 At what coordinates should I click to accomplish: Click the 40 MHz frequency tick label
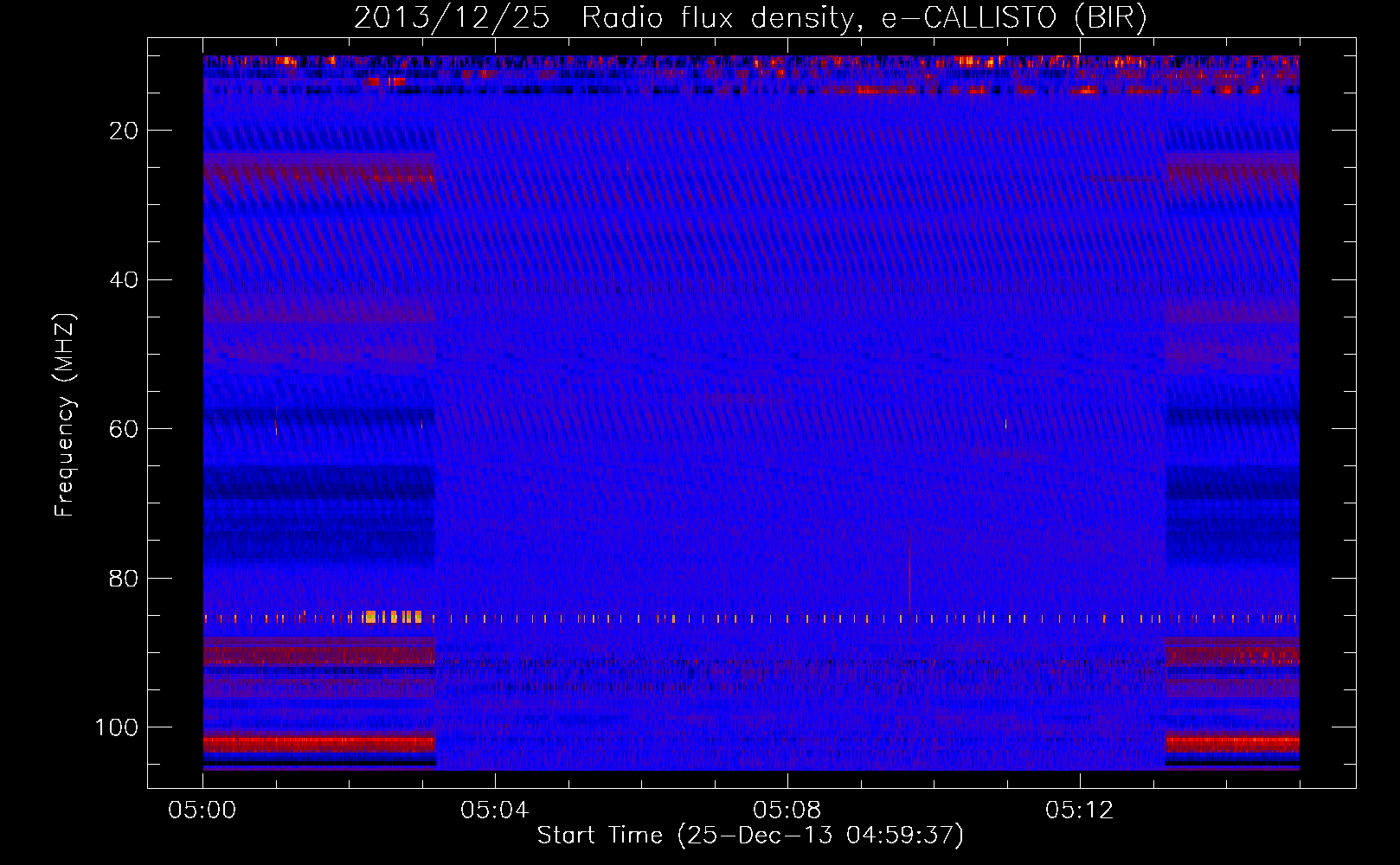click(x=125, y=280)
